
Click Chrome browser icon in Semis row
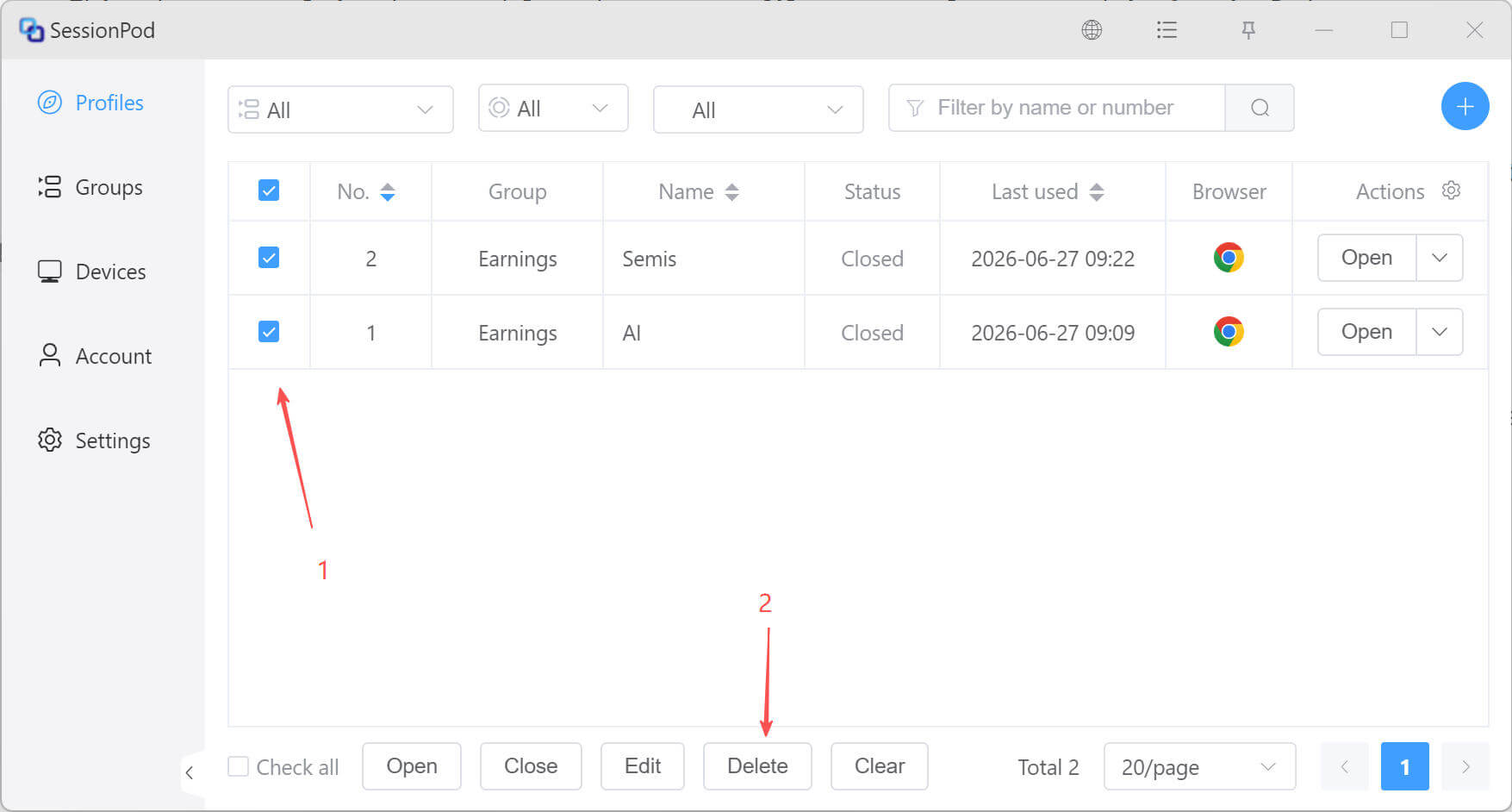point(1229,258)
